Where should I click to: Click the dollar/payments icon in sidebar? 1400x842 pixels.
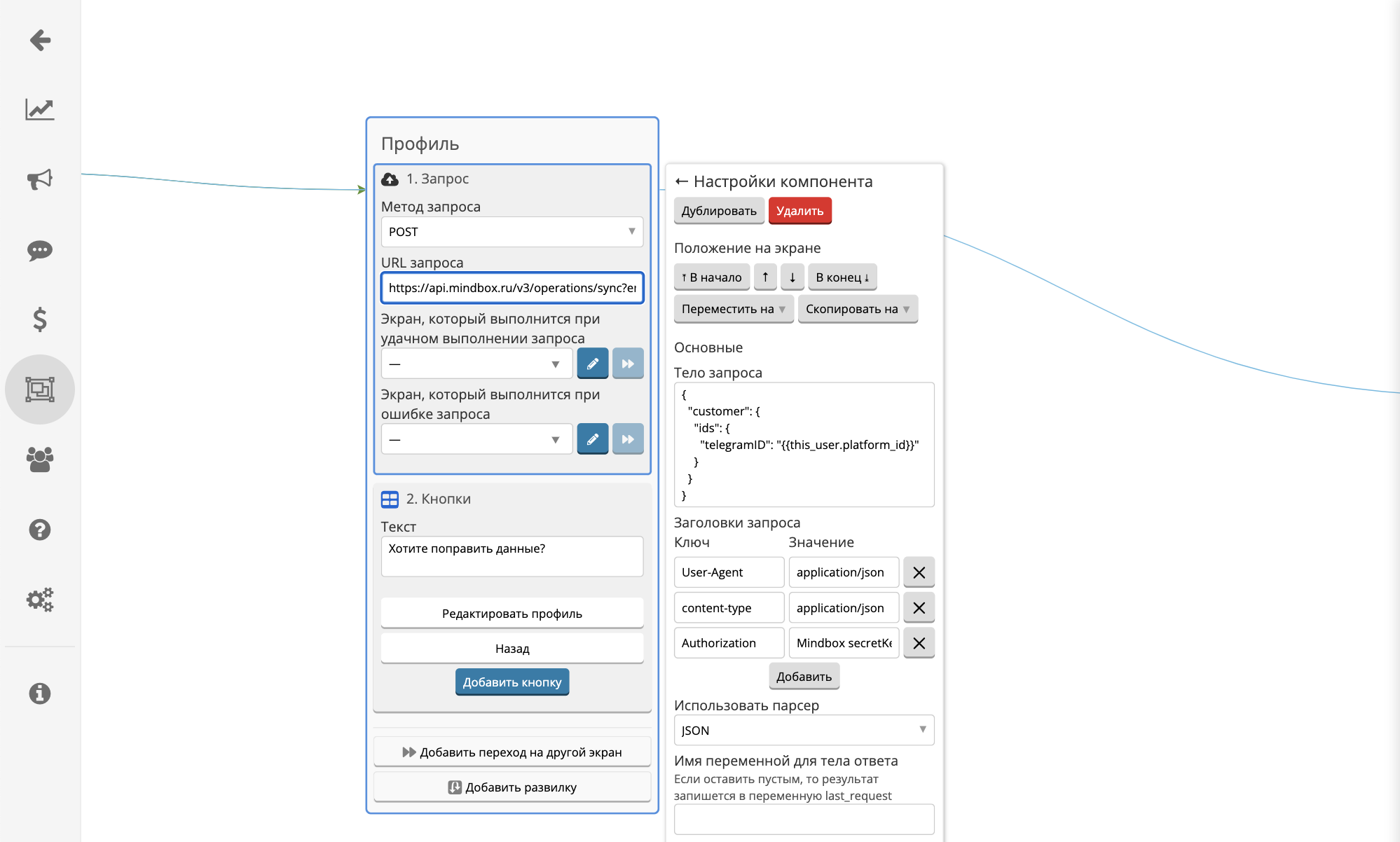click(x=40, y=319)
